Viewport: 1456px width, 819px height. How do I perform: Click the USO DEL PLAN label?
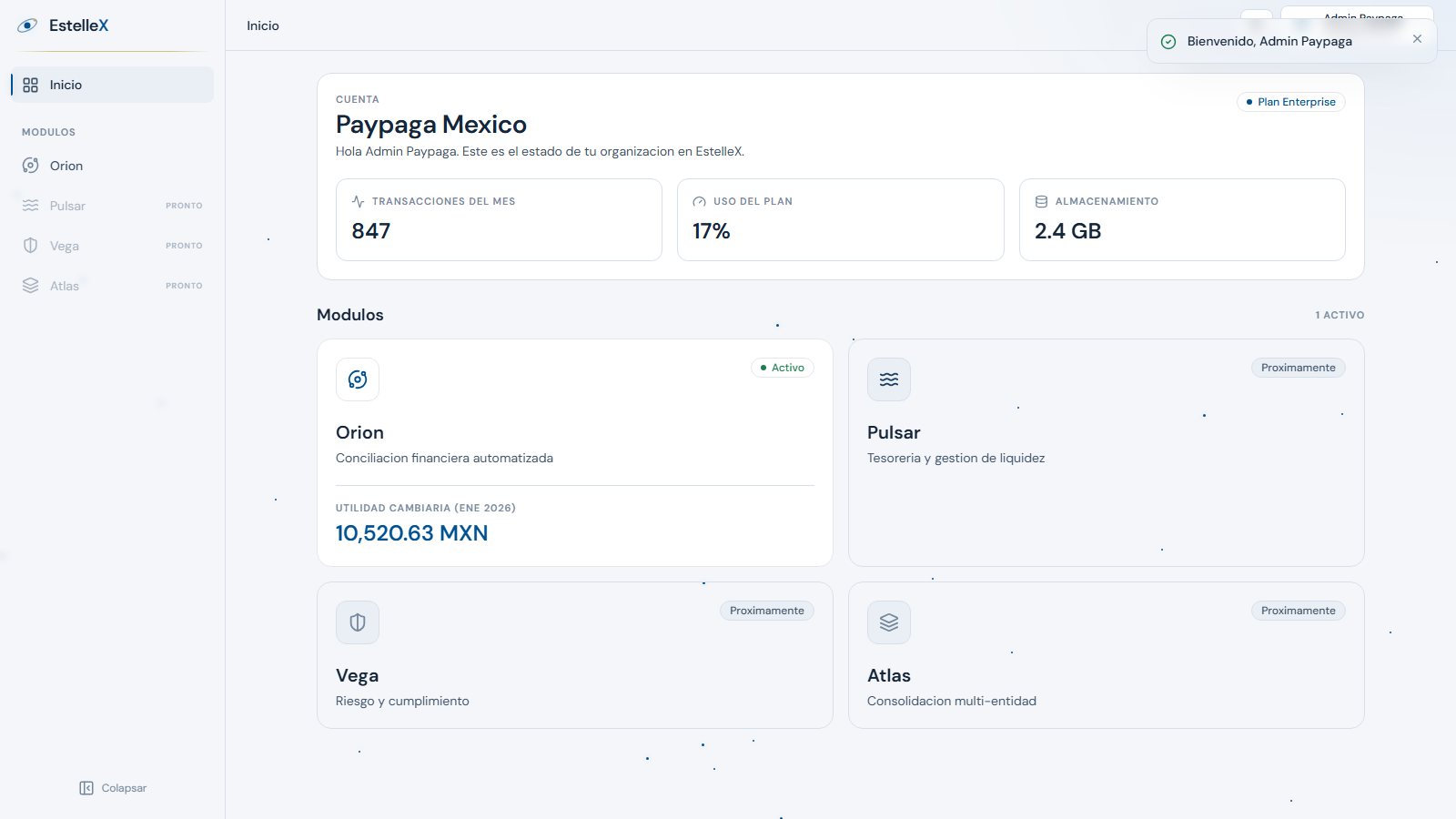click(x=753, y=201)
